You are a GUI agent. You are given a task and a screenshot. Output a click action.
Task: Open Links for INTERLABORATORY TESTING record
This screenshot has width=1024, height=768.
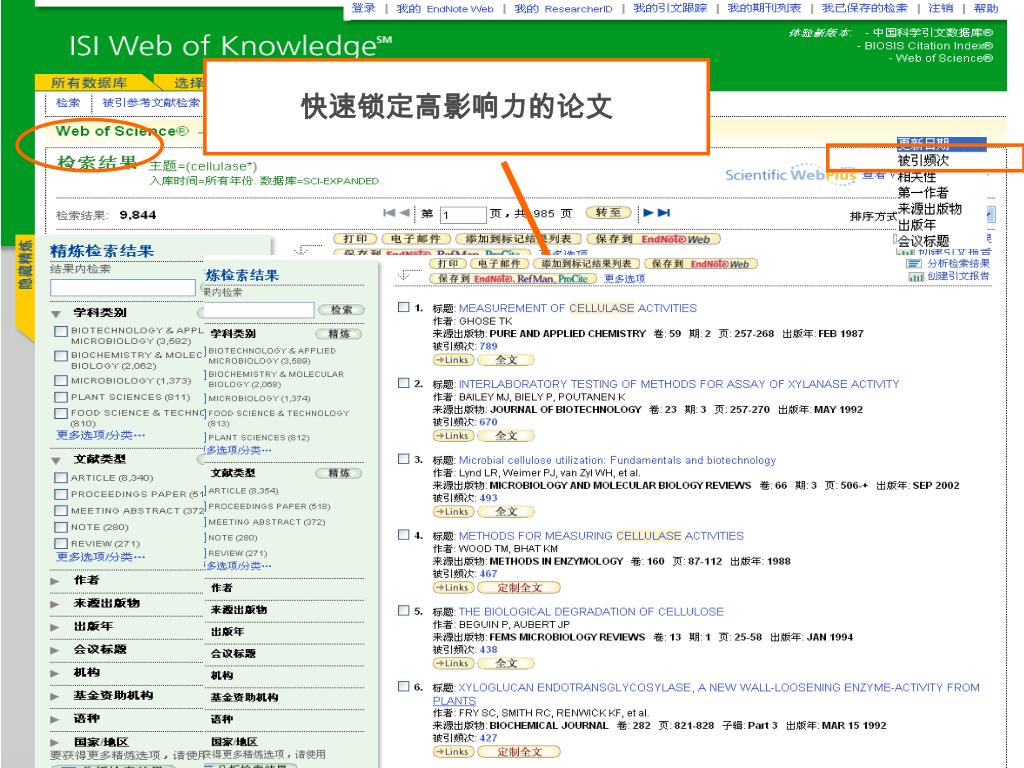coord(452,436)
